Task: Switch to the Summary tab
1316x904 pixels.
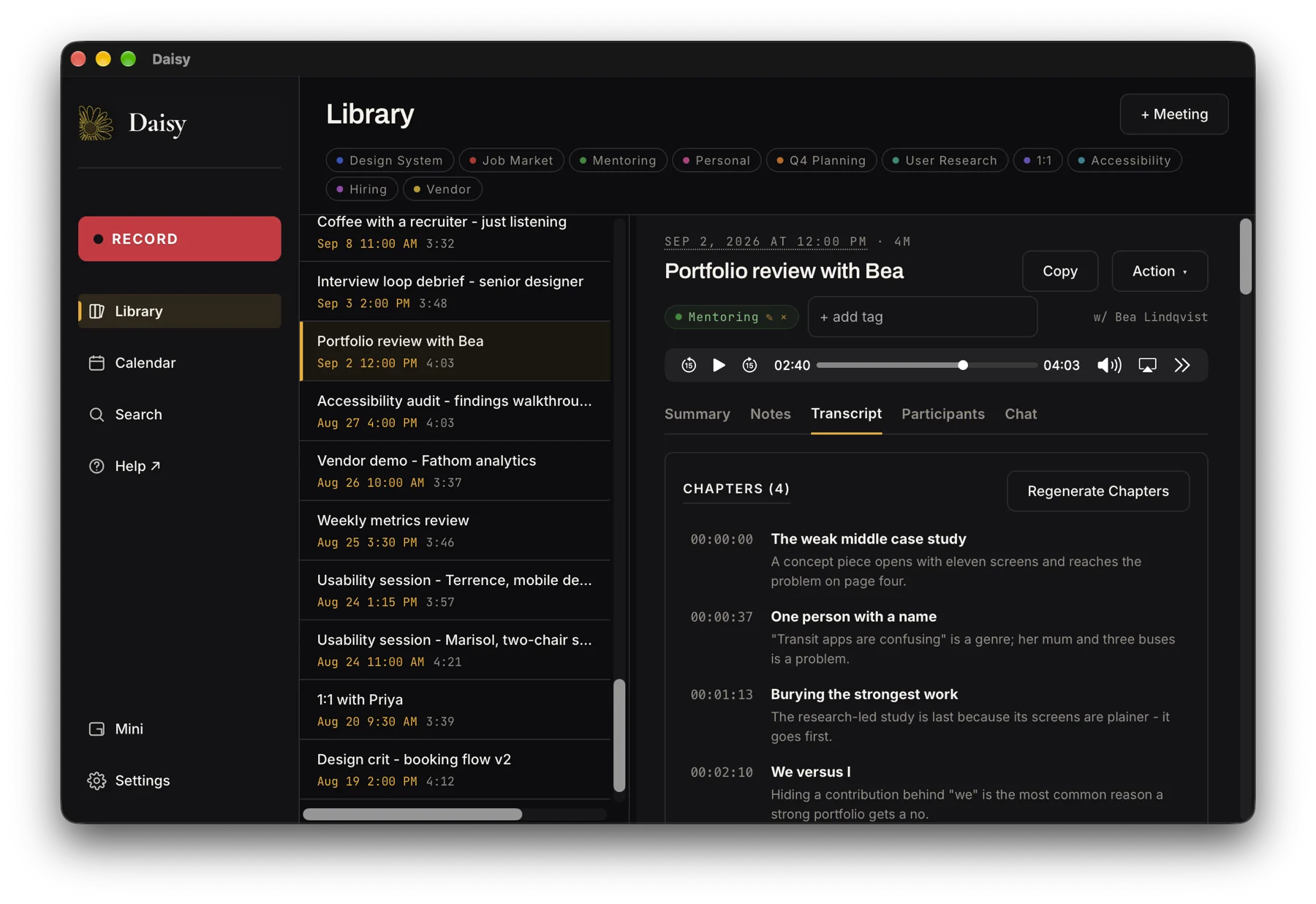Action: (x=697, y=414)
